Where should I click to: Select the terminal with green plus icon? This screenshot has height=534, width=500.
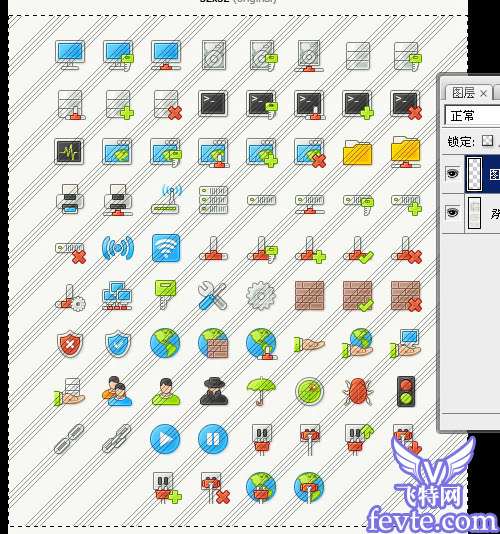point(357,105)
